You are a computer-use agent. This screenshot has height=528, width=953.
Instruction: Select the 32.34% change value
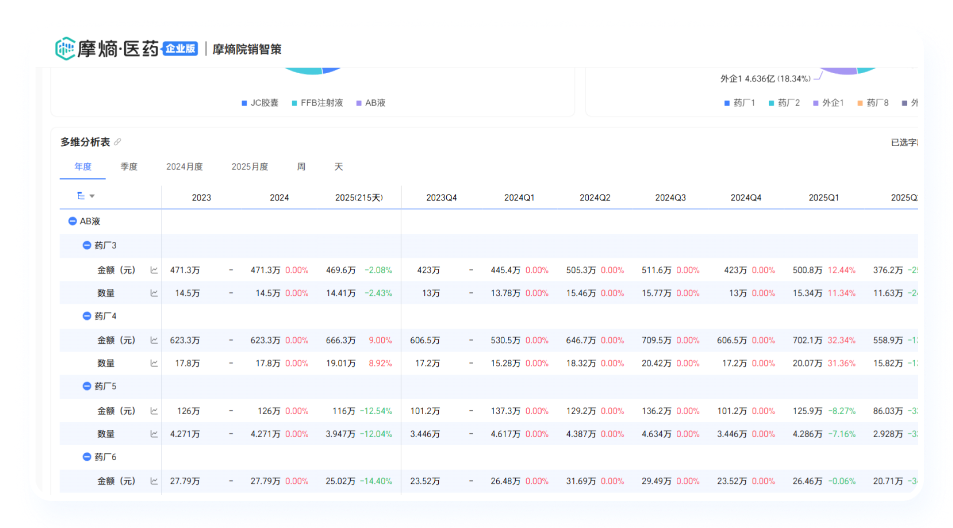click(841, 341)
